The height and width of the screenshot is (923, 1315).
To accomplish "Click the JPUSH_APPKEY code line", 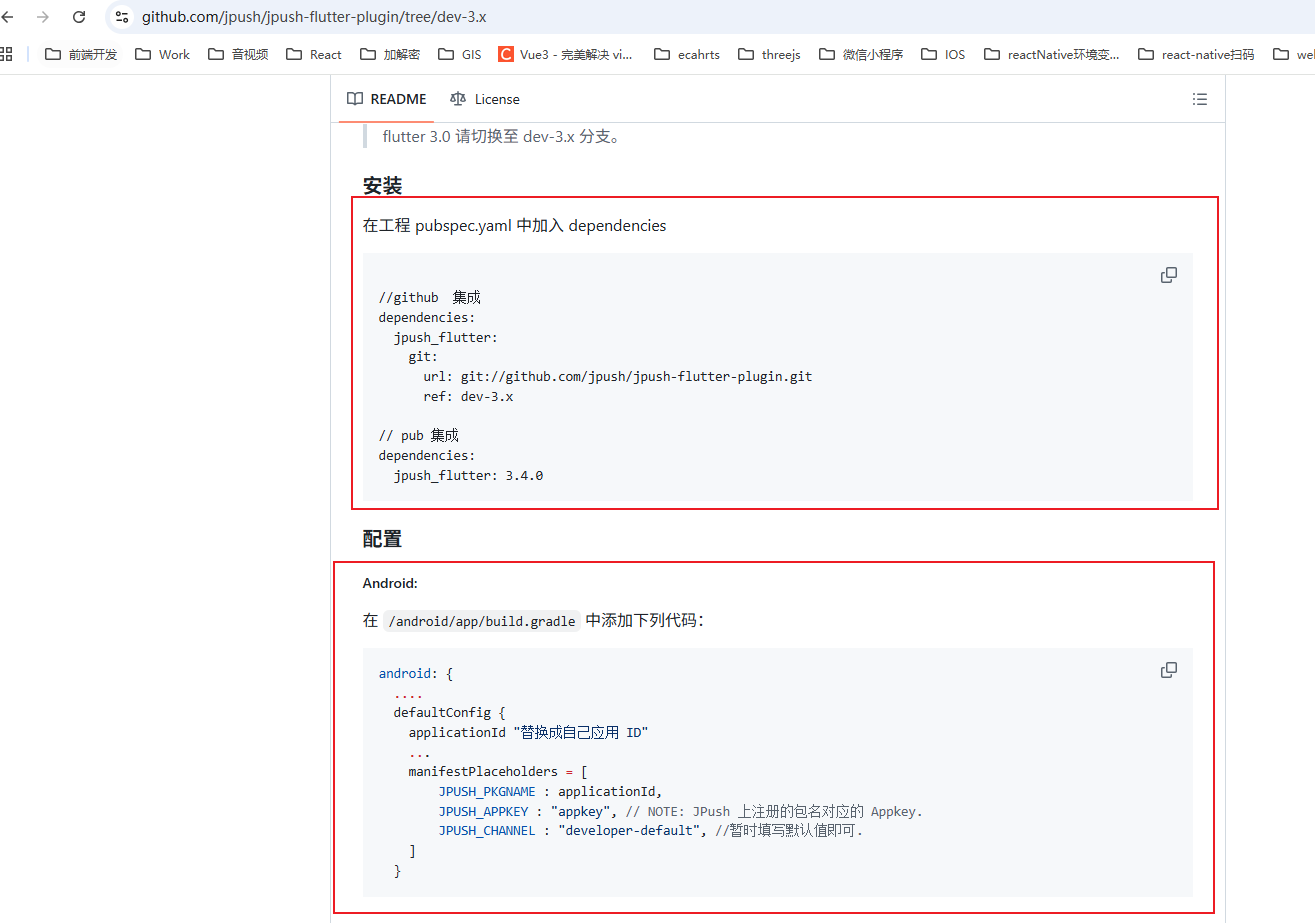I will (680, 811).
